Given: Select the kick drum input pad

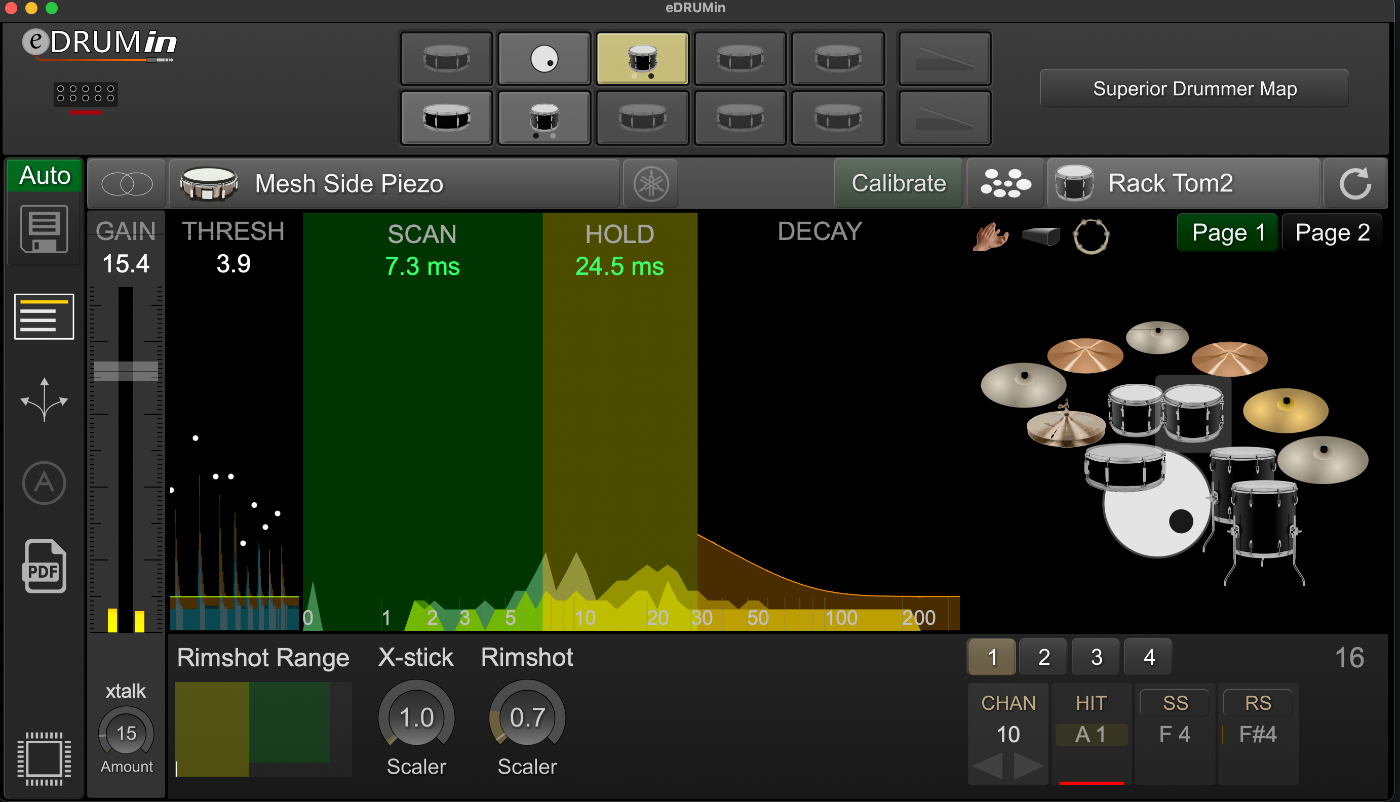Looking at the screenshot, I should tap(544, 59).
